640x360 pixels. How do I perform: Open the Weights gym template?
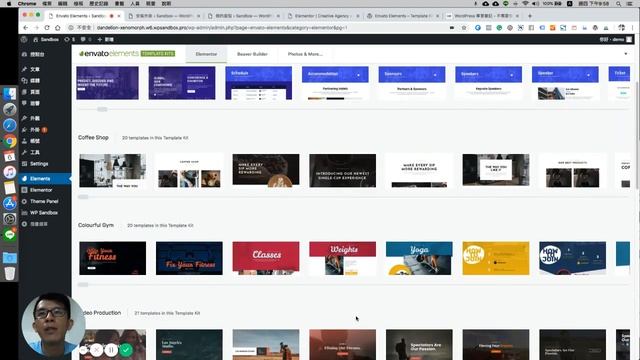click(342, 258)
